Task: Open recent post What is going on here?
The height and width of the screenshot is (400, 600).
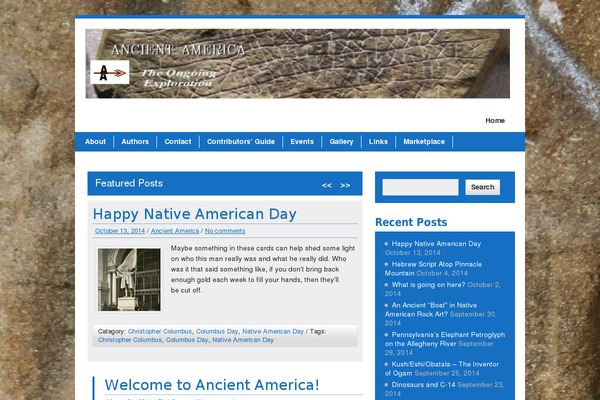Action: [x=428, y=285]
